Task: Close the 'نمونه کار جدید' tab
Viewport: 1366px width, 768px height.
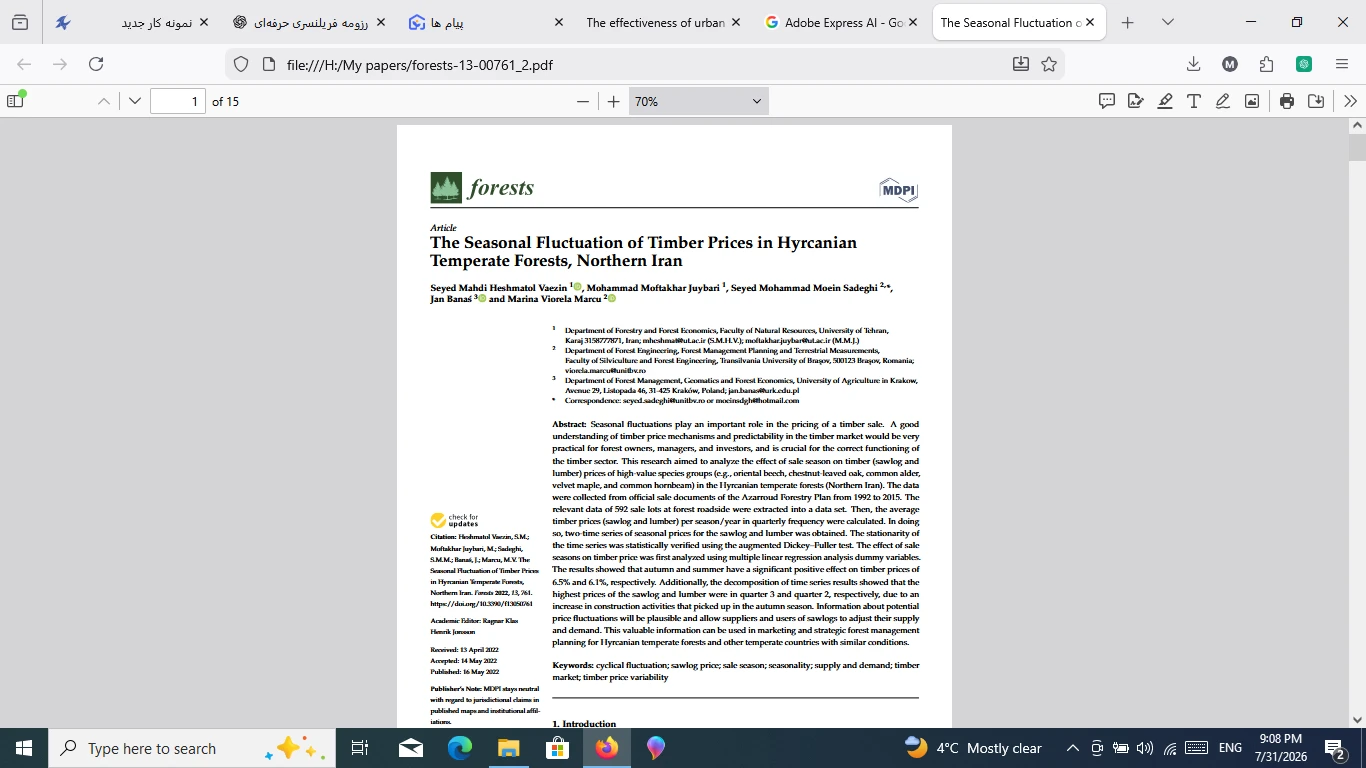Action: [x=204, y=22]
